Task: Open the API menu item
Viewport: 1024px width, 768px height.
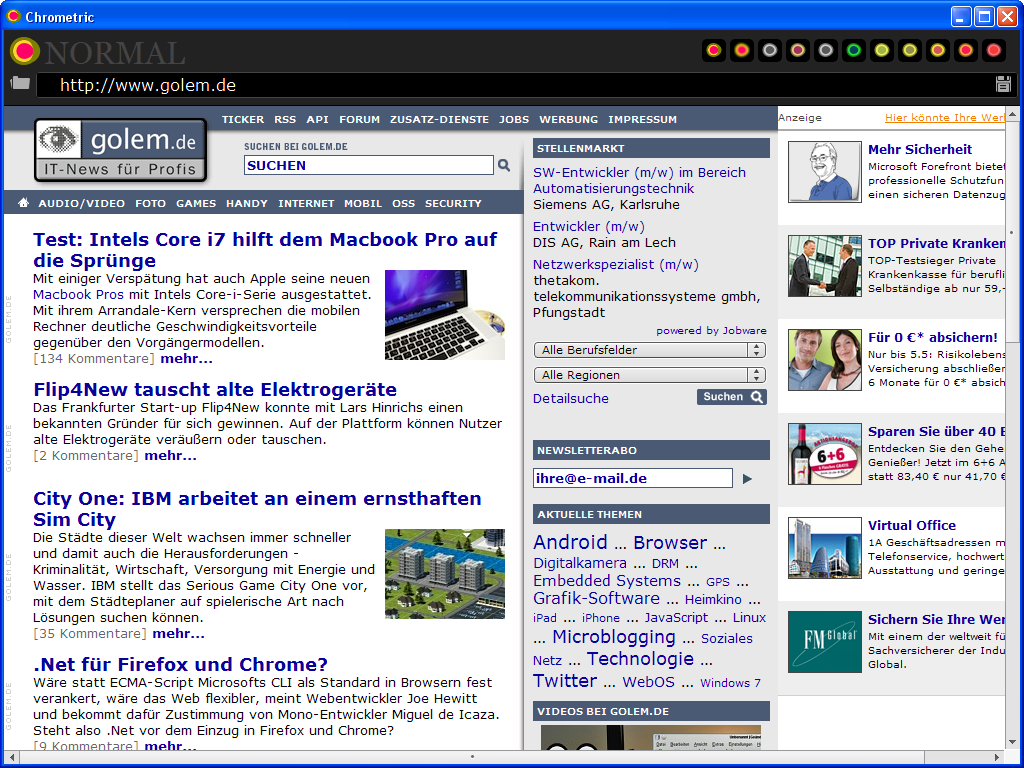Action: pos(317,120)
